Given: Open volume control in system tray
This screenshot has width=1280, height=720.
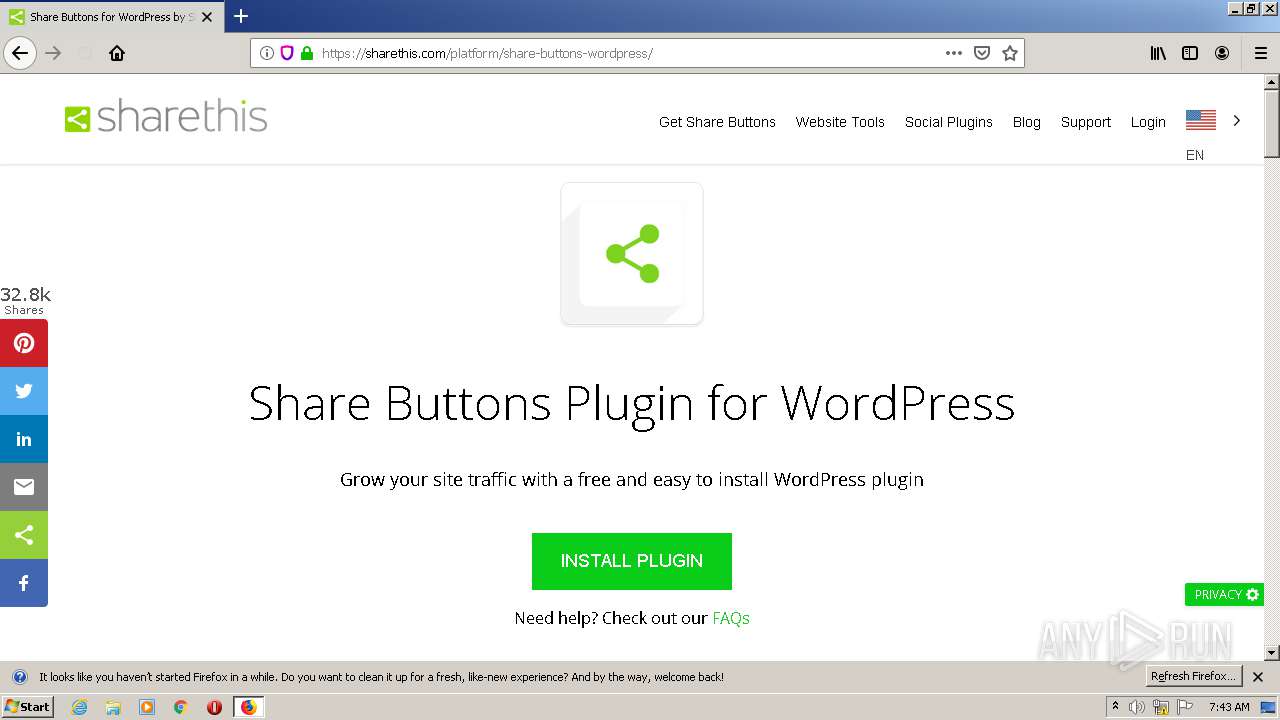Looking at the screenshot, I should click(x=1137, y=707).
